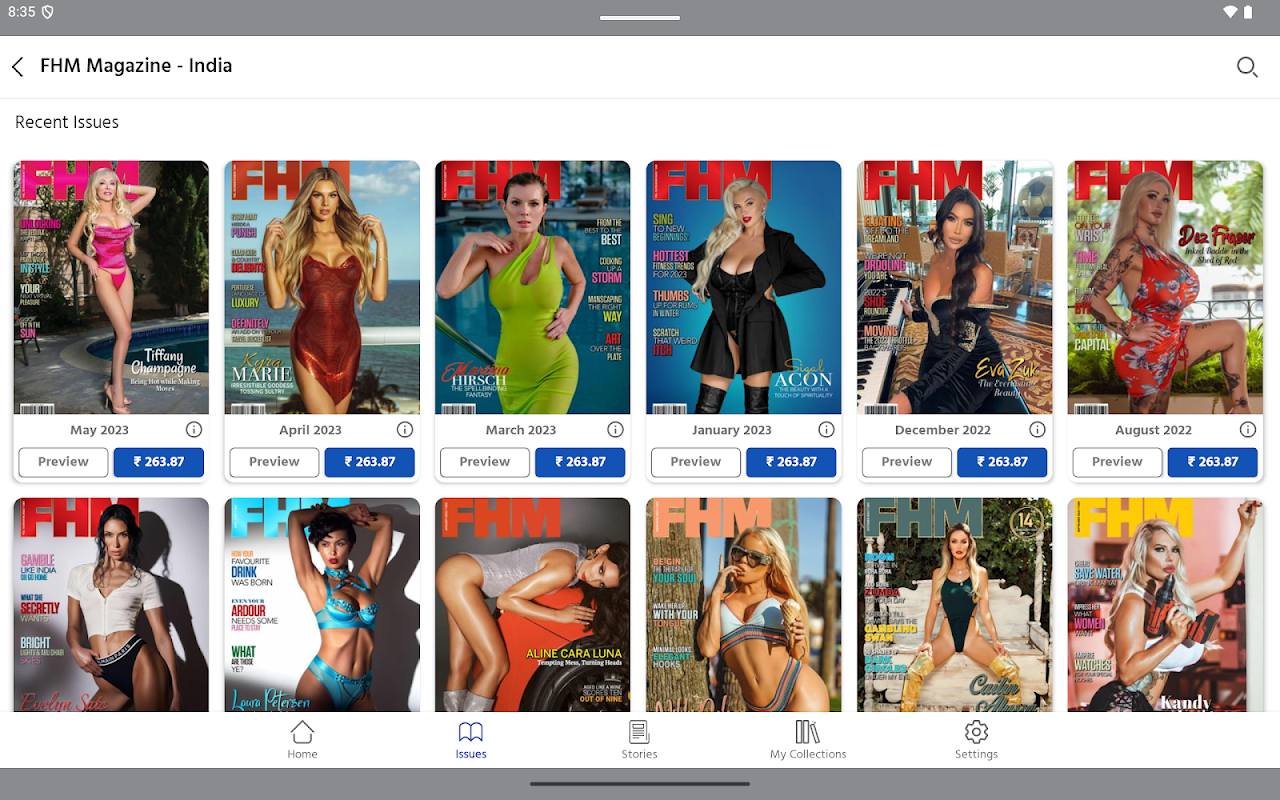Show info for December 2022 issue
Screen dimensions: 1280x800
click(1038, 430)
